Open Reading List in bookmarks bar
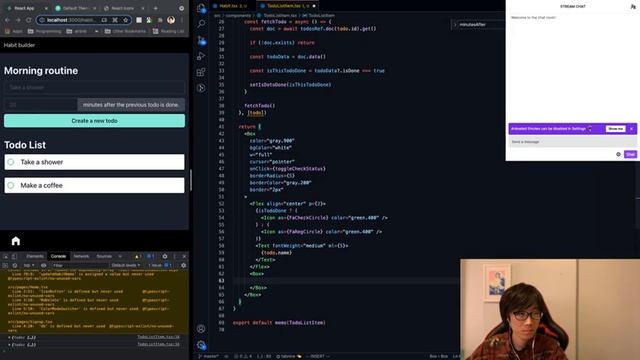 pyautogui.click(x=169, y=31)
